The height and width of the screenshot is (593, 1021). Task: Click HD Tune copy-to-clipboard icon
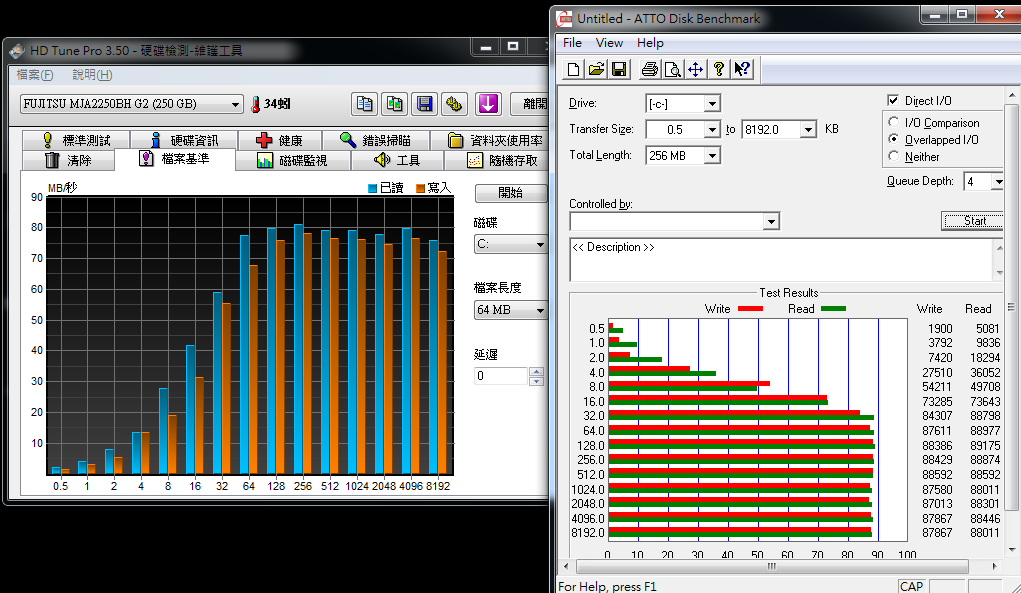click(x=365, y=104)
